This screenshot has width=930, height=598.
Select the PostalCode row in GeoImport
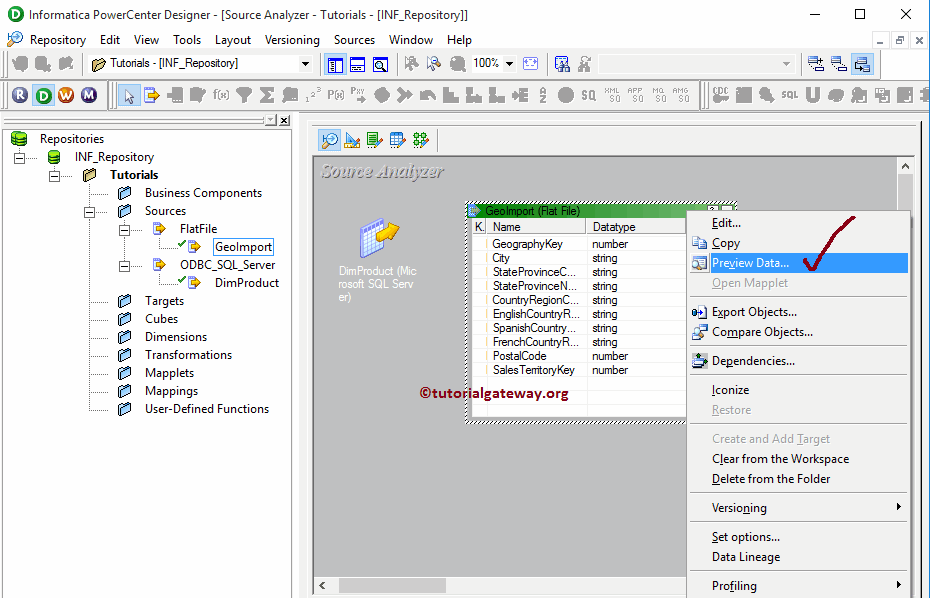coord(578,356)
